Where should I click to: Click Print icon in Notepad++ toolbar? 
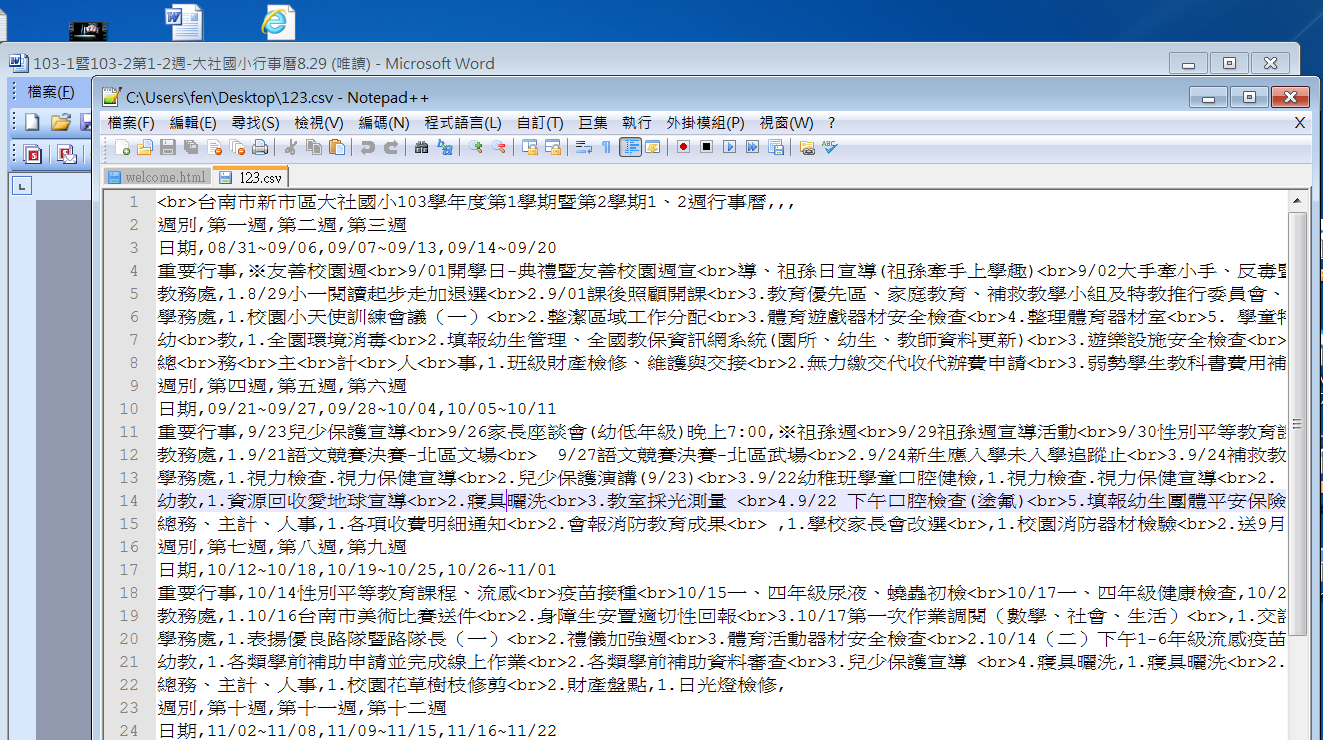pyautogui.click(x=260, y=147)
